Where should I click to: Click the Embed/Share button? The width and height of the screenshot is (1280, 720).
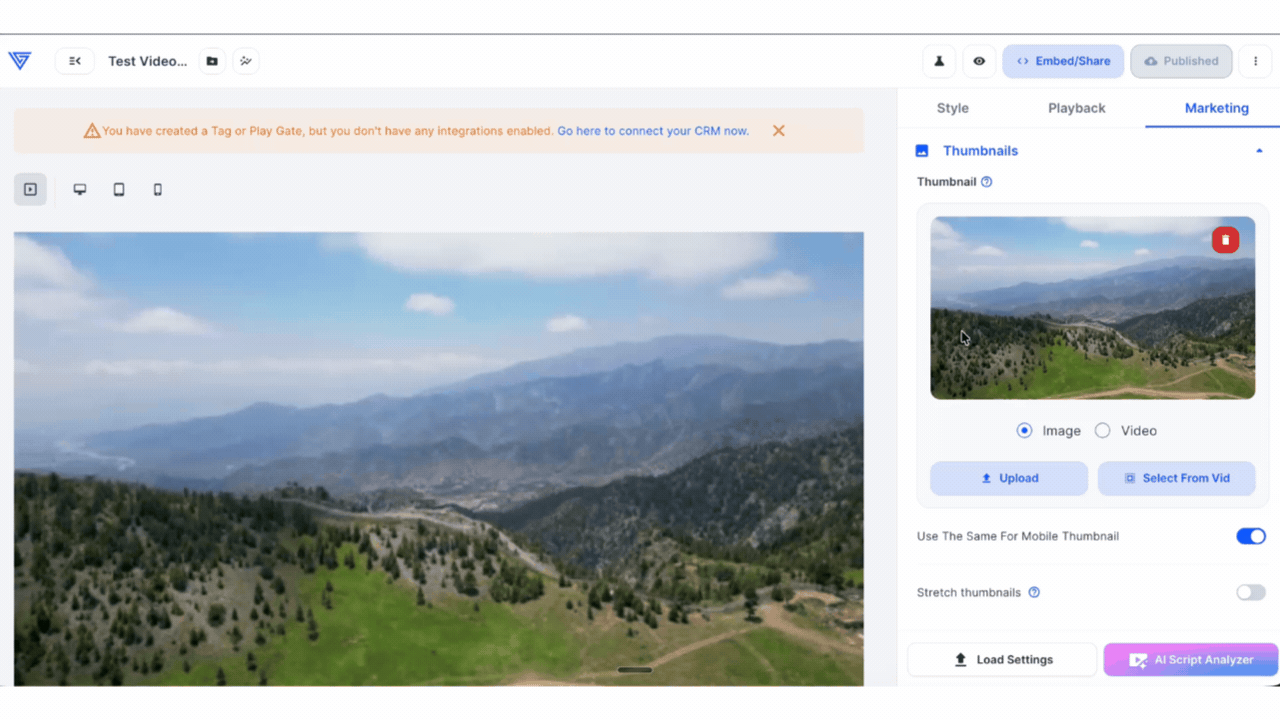coord(1063,61)
